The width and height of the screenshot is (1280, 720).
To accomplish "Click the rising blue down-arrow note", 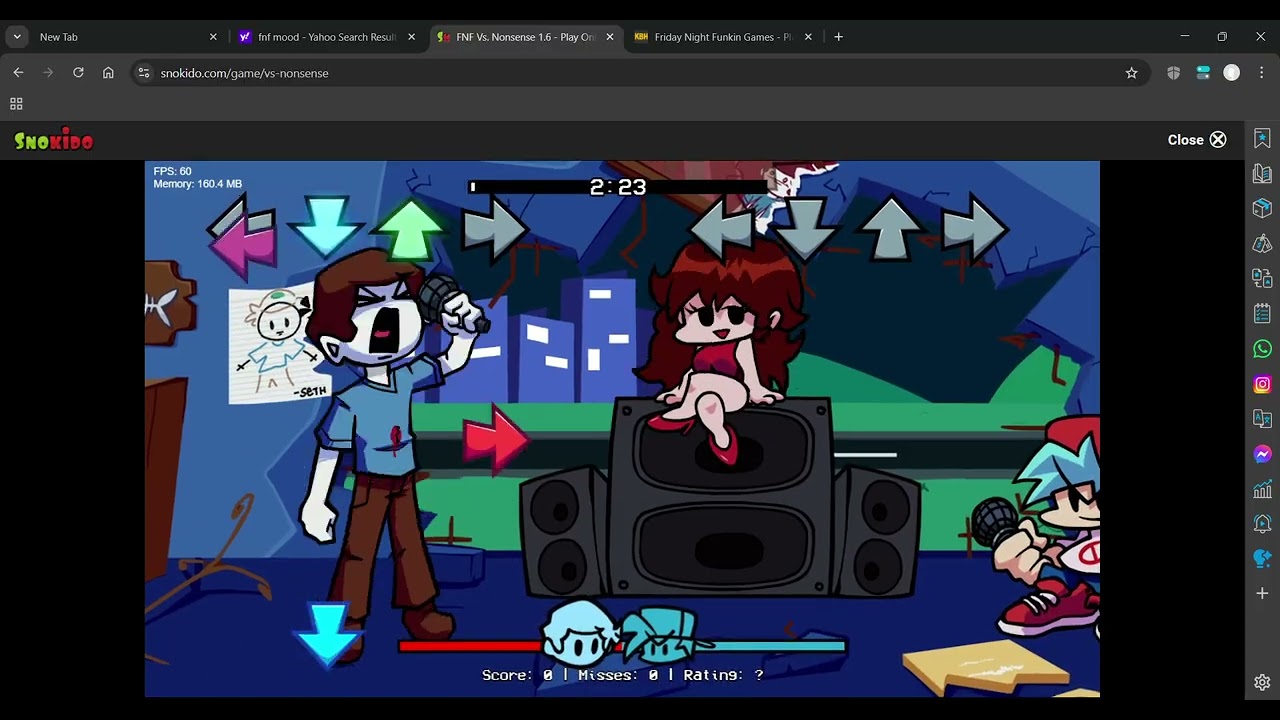I will 327,635.
